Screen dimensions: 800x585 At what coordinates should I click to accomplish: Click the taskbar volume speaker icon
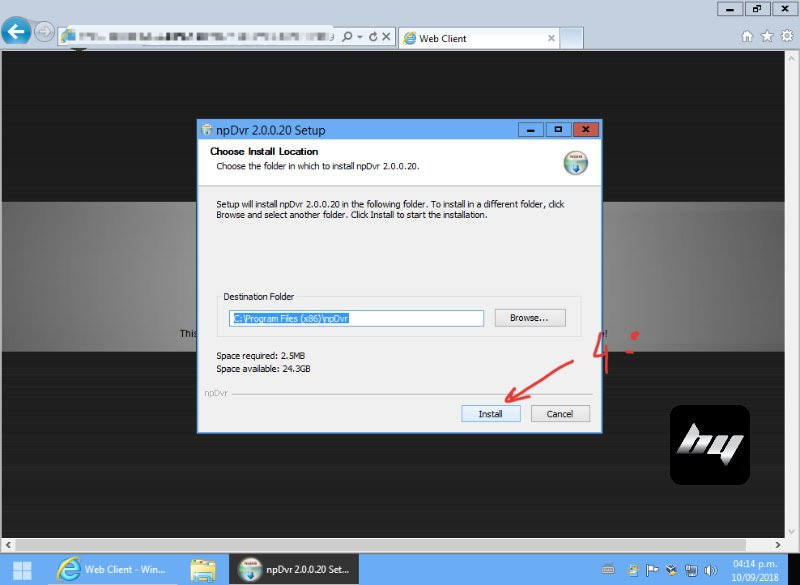(x=710, y=570)
